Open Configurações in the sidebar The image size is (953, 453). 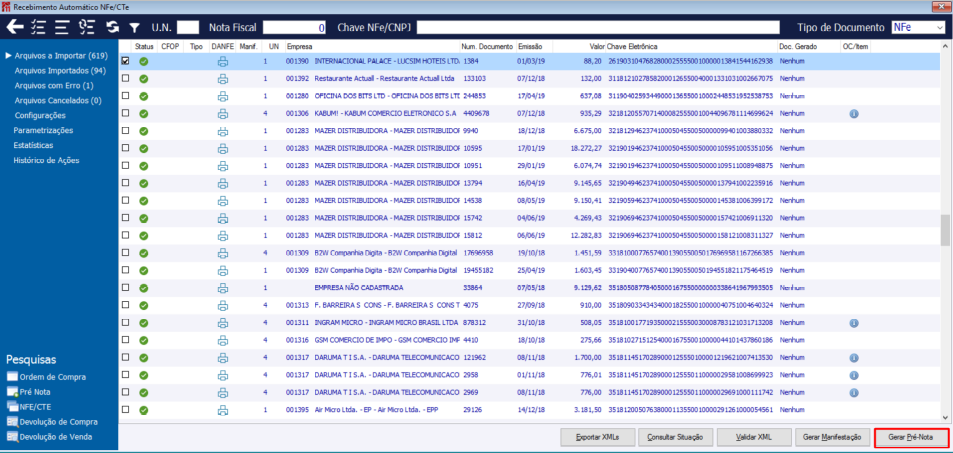click(40, 115)
